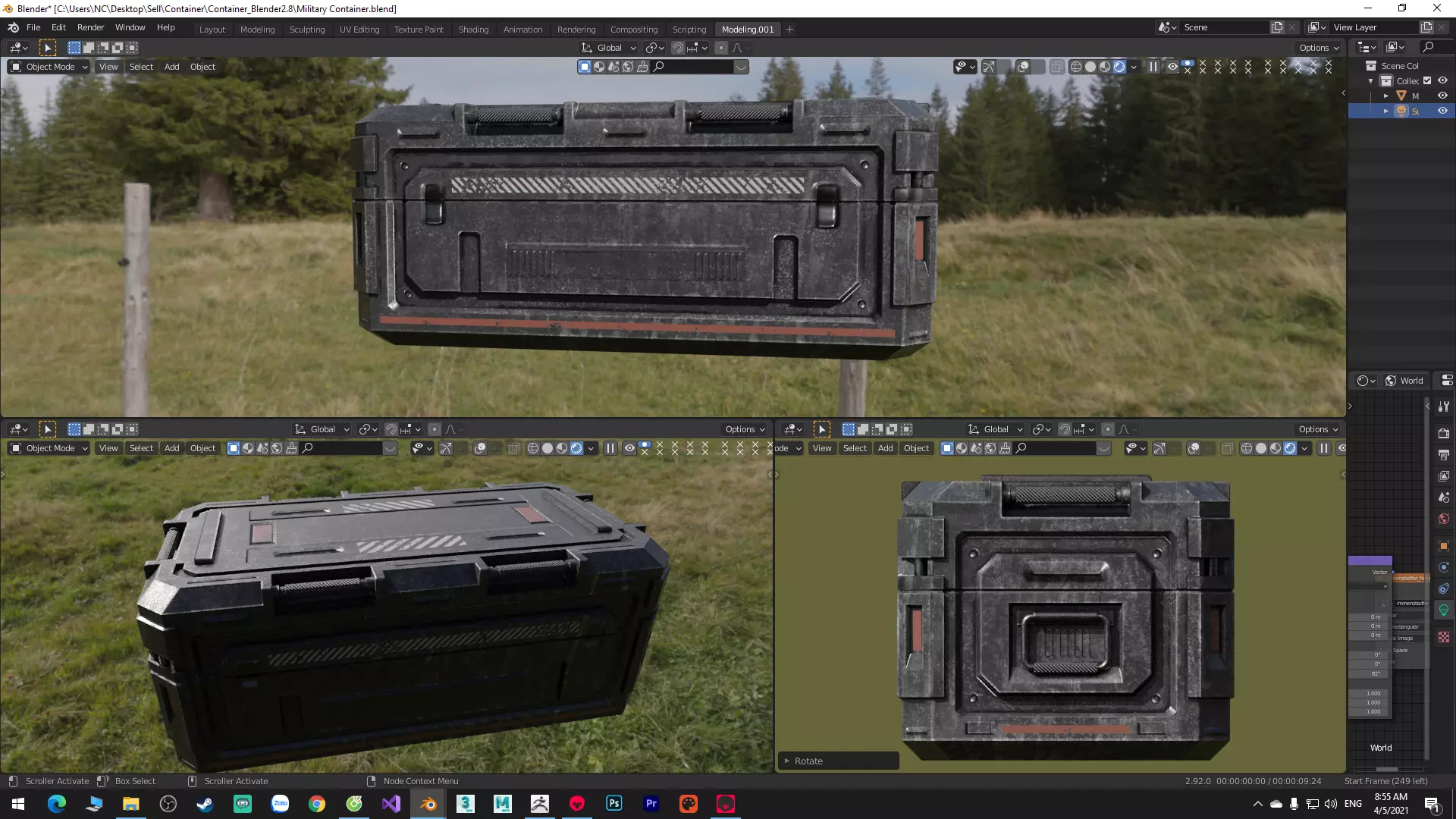
Task: Open the Render menu
Action: click(x=90, y=27)
